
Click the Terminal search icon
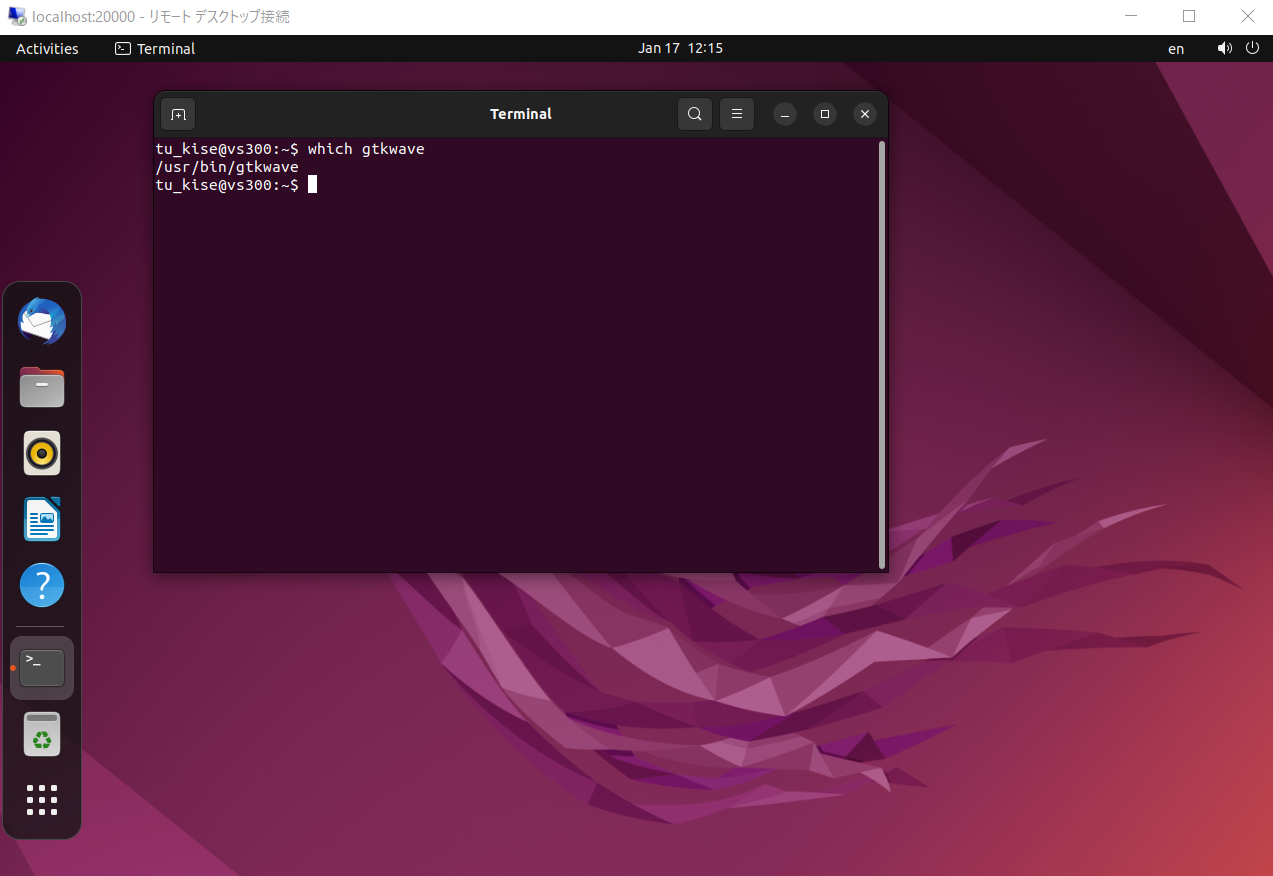(x=695, y=114)
